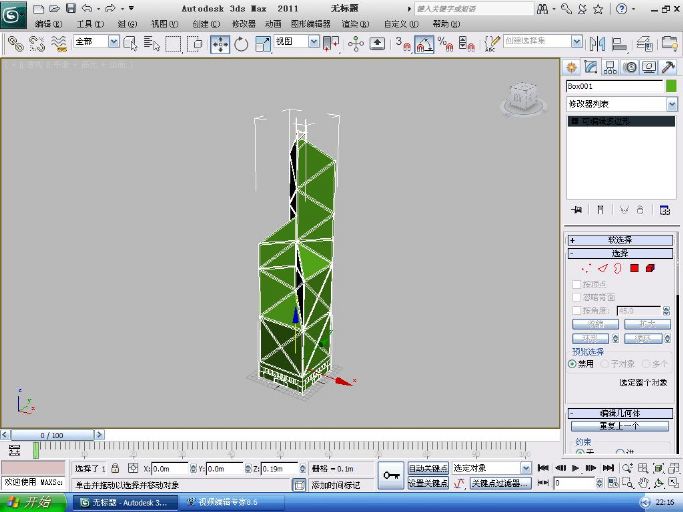Click the Pin Stack icon
Image resolution: width=683 pixels, height=512 pixels.
[577, 210]
